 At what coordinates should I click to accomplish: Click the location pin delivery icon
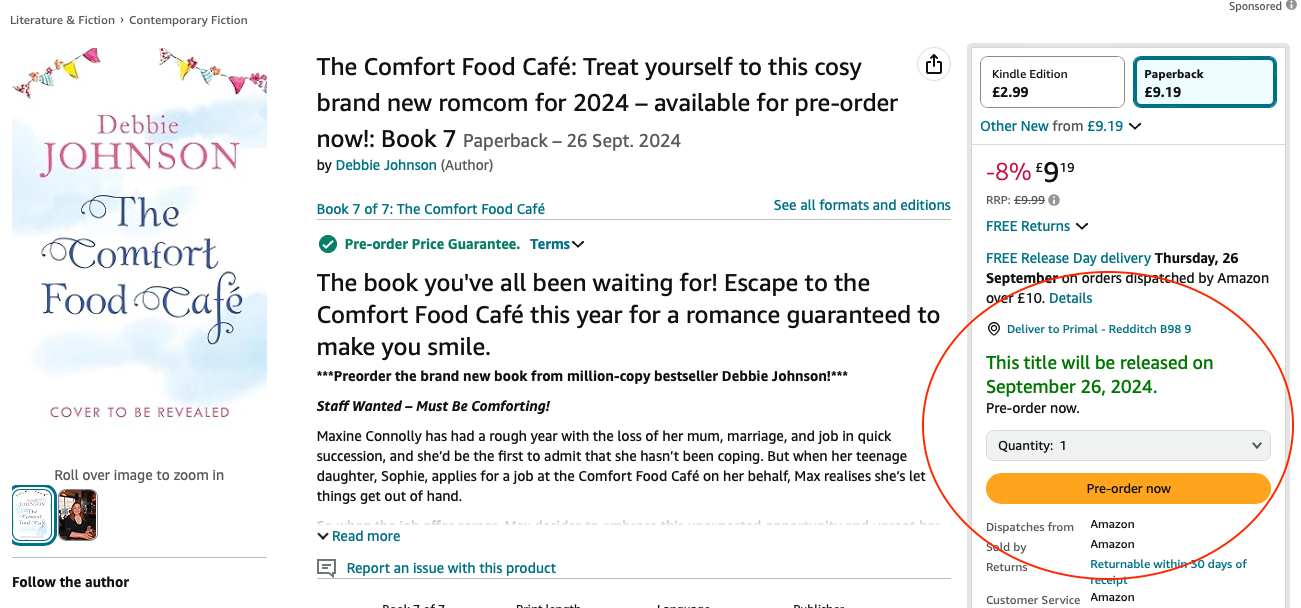click(x=994, y=329)
